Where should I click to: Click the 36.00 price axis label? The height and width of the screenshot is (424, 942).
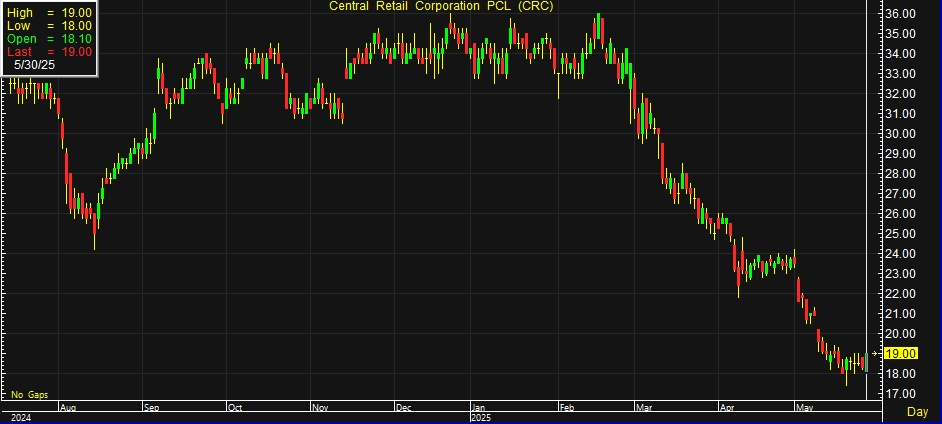coord(899,13)
